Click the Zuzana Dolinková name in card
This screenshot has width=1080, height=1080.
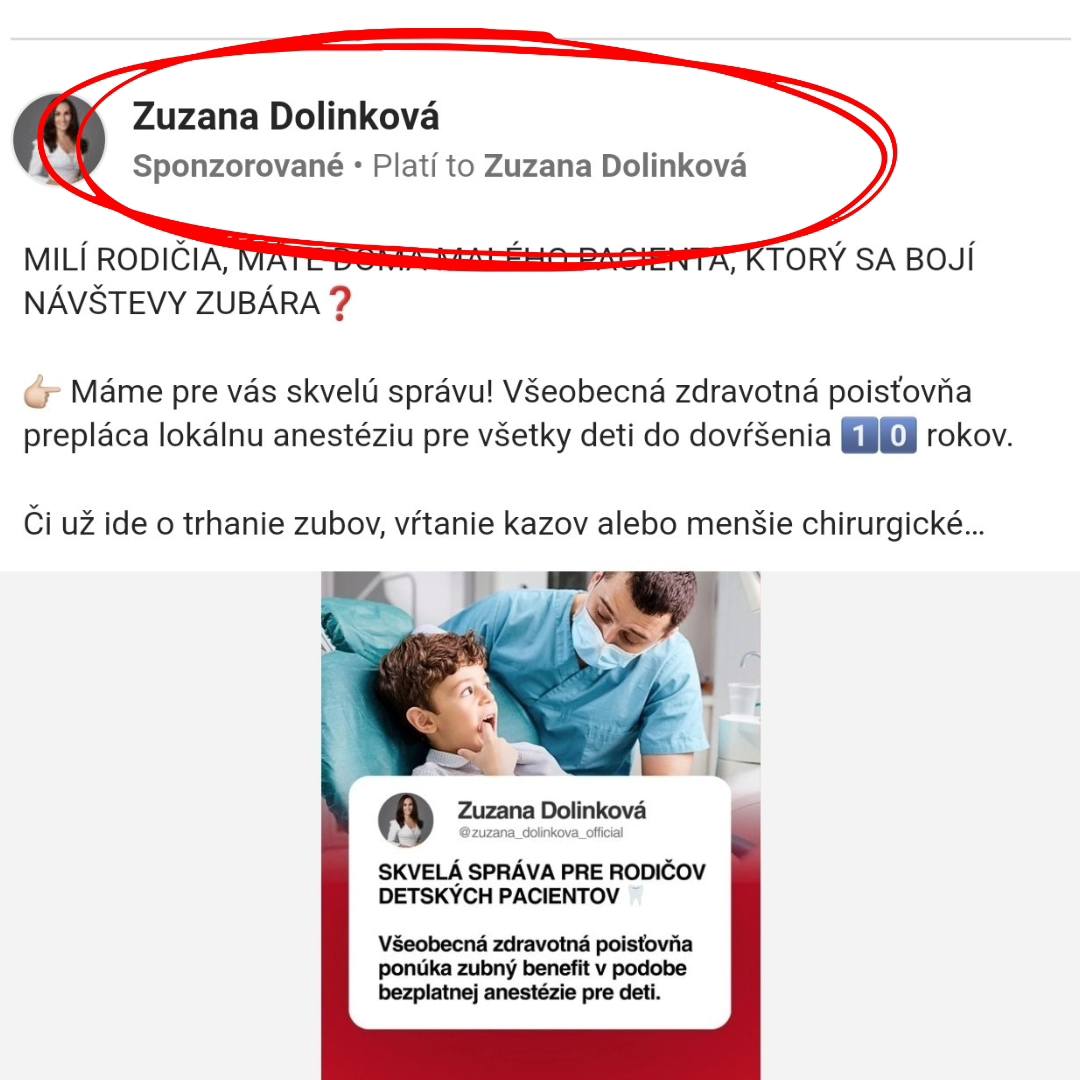point(552,810)
